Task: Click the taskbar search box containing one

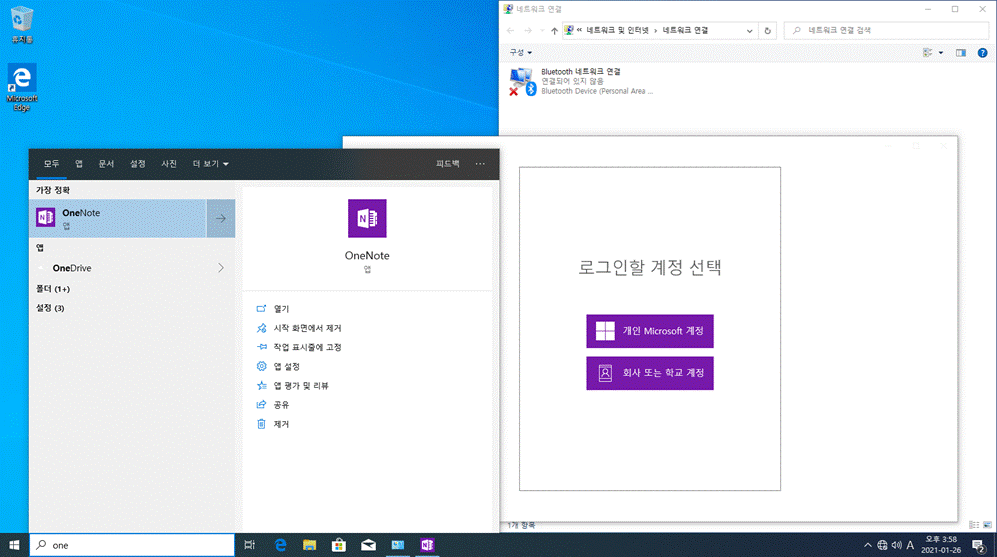Action: coord(132,545)
